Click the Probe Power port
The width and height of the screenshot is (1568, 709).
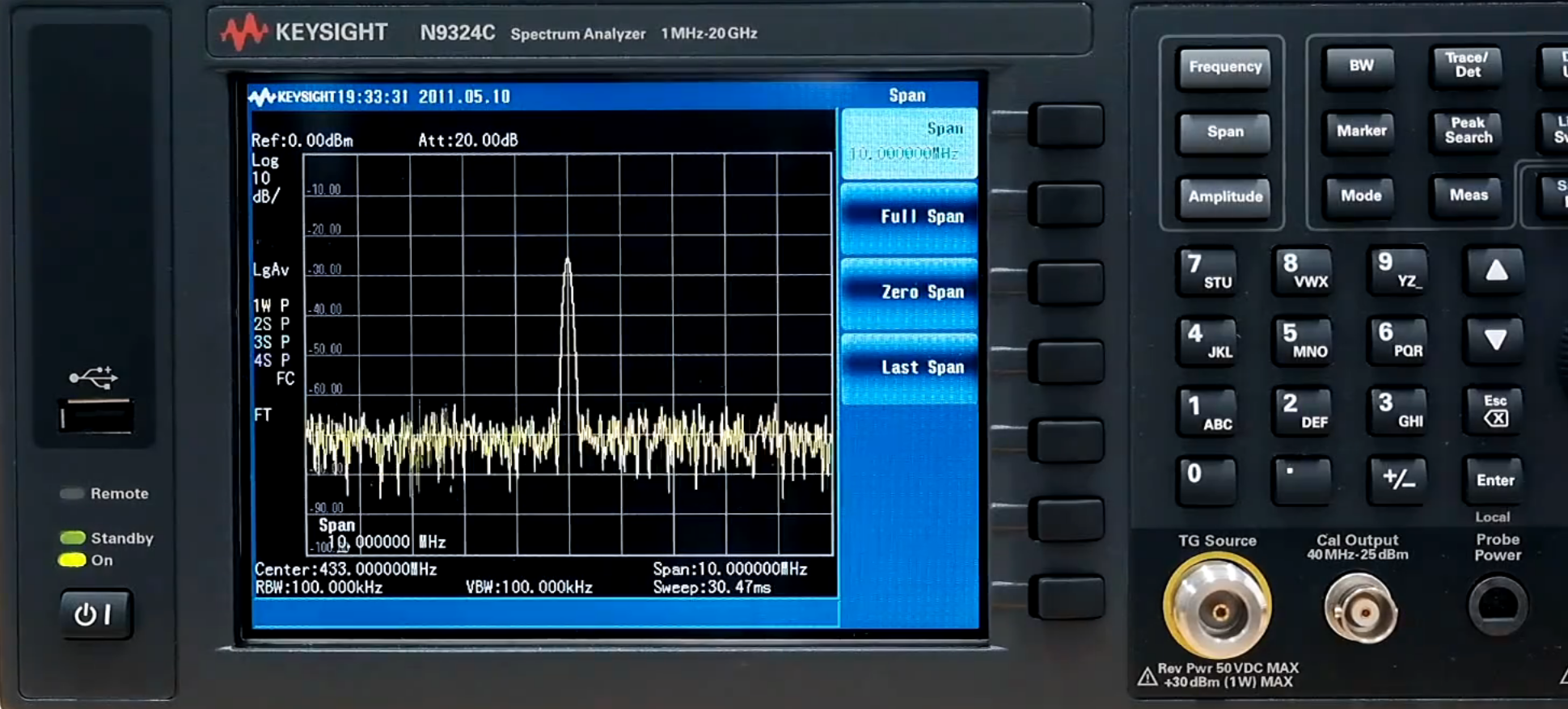click(1498, 606)
